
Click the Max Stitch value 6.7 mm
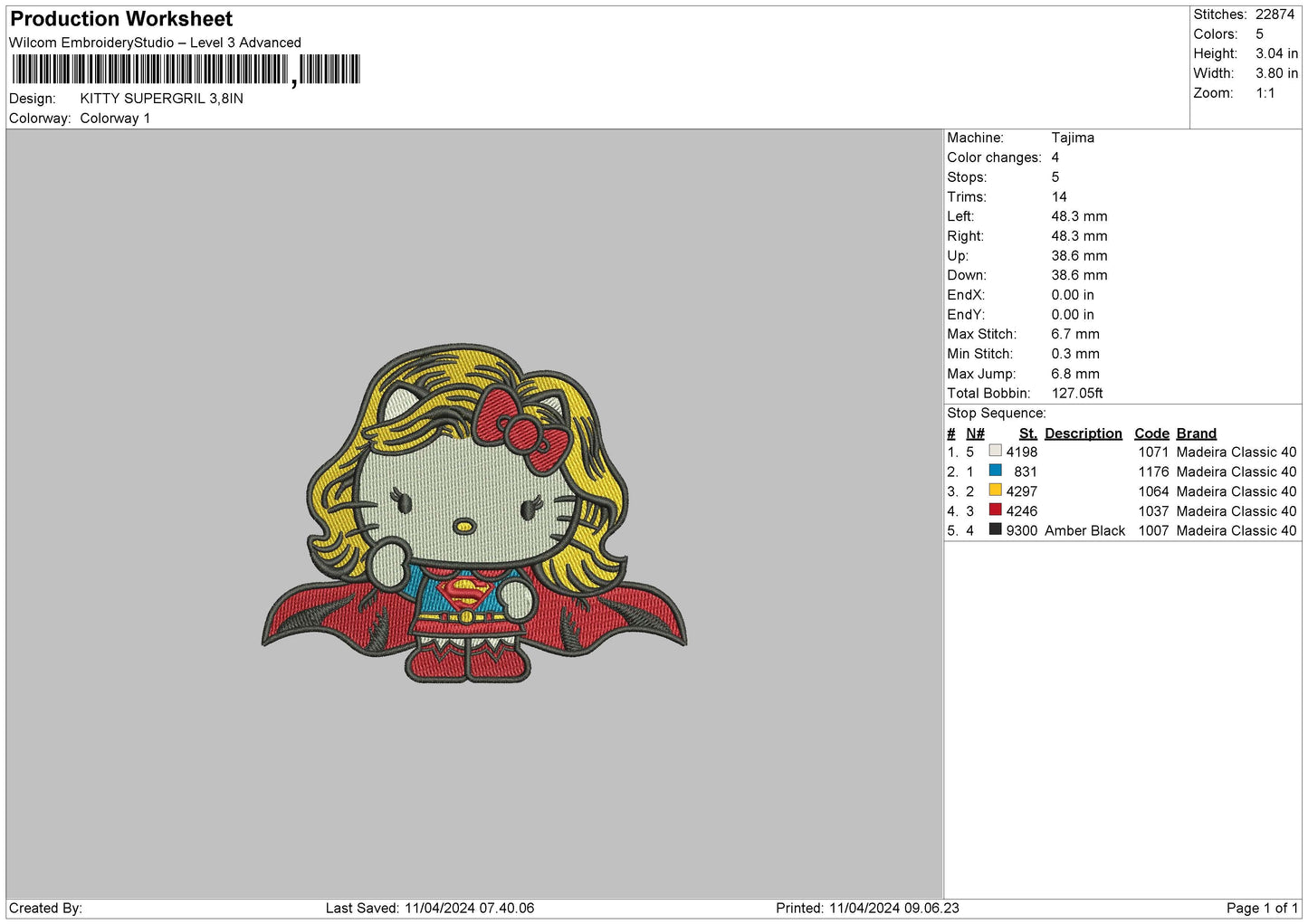1075,334
